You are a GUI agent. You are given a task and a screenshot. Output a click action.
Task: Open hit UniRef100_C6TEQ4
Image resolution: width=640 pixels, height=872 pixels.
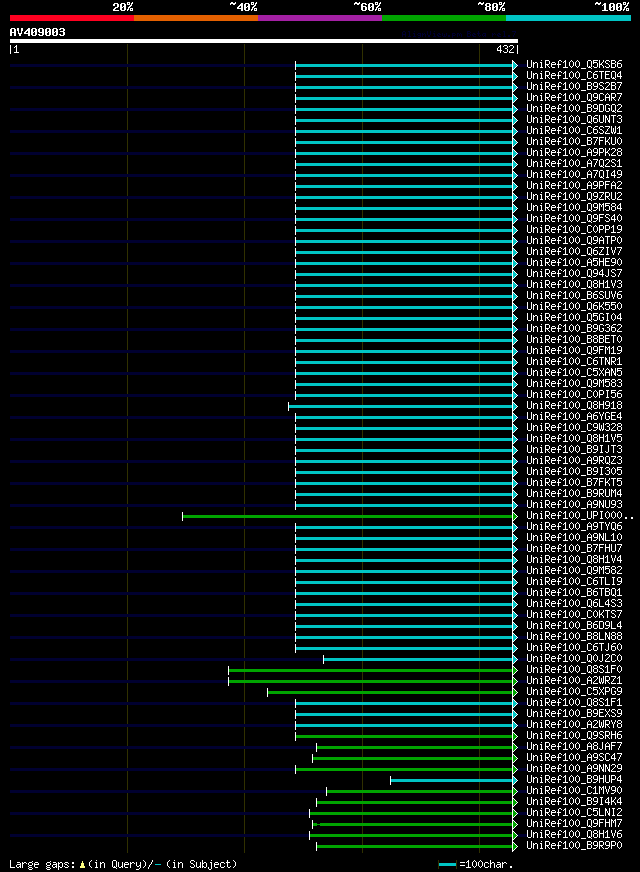tap(574, 76)
